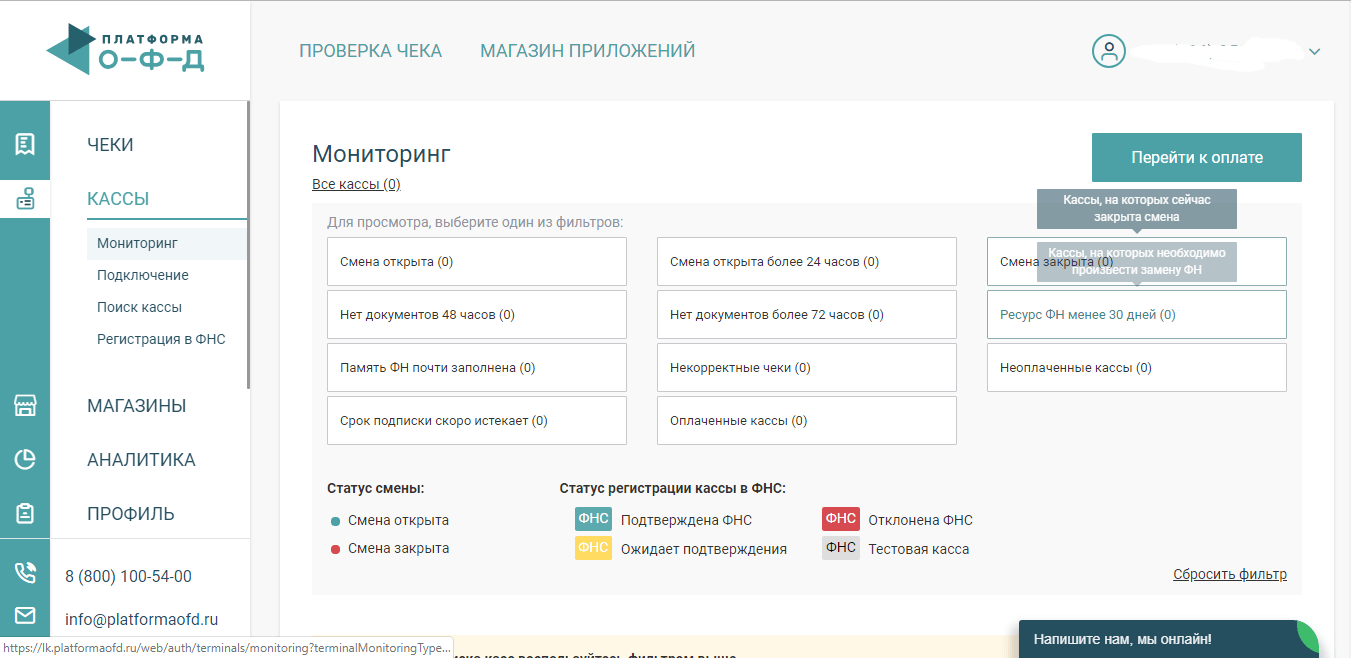Open Магазин приложений in top menu

[587, 51]
